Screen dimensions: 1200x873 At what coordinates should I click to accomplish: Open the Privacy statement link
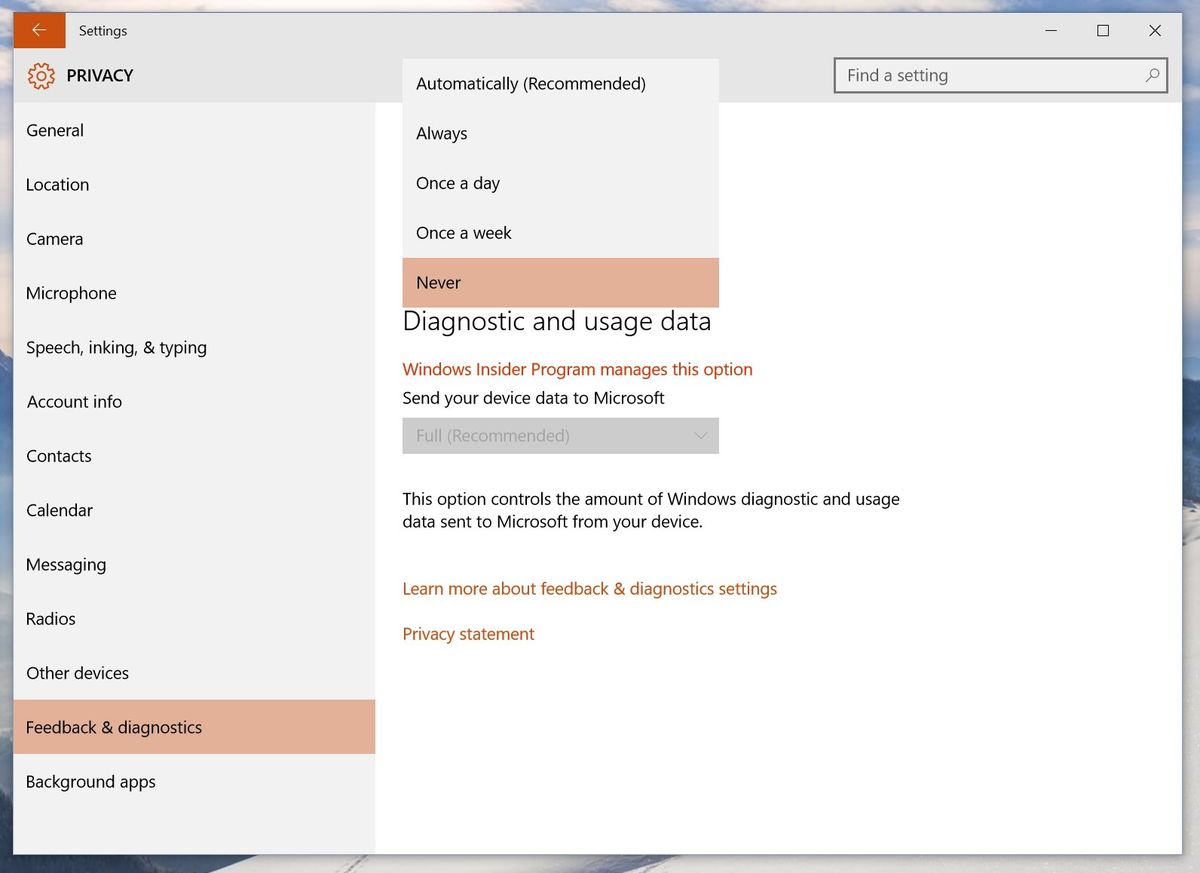click(x=468, y=633)
